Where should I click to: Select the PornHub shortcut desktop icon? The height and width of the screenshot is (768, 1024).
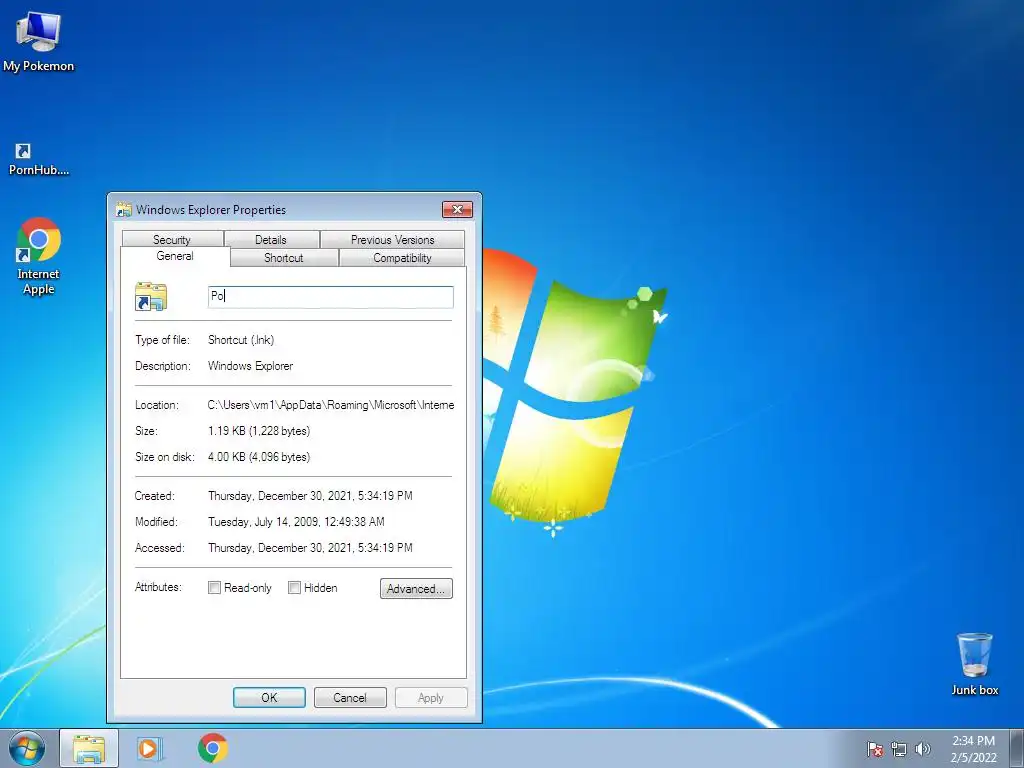click(38, 160)
